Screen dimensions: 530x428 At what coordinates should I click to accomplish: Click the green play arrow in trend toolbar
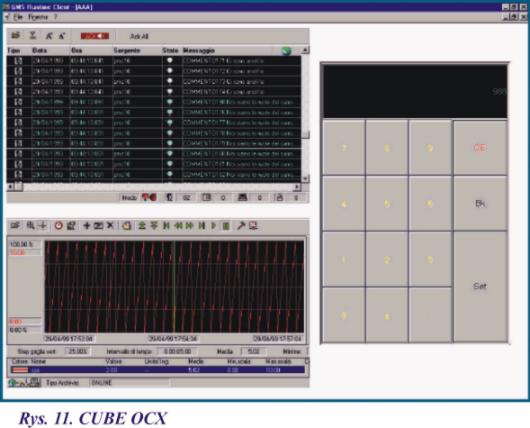point(214,225)
